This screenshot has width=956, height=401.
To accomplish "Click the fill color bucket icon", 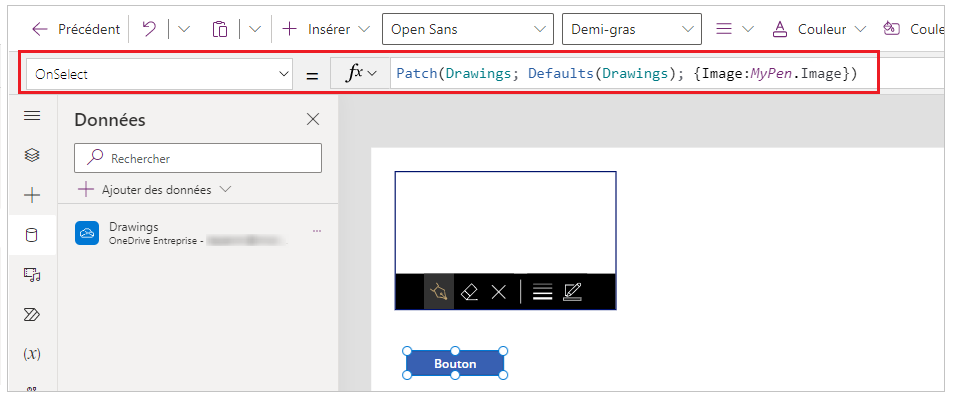I will [891, 29].
